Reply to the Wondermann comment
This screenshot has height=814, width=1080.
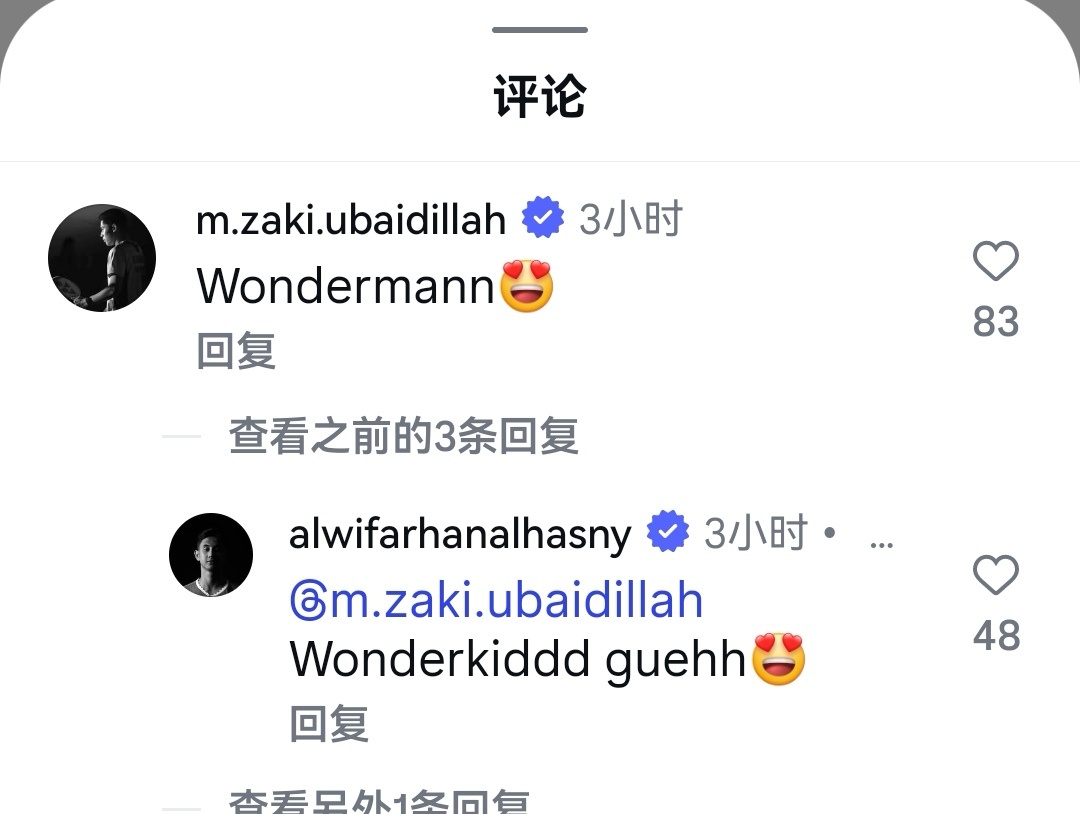click(236, 351)
